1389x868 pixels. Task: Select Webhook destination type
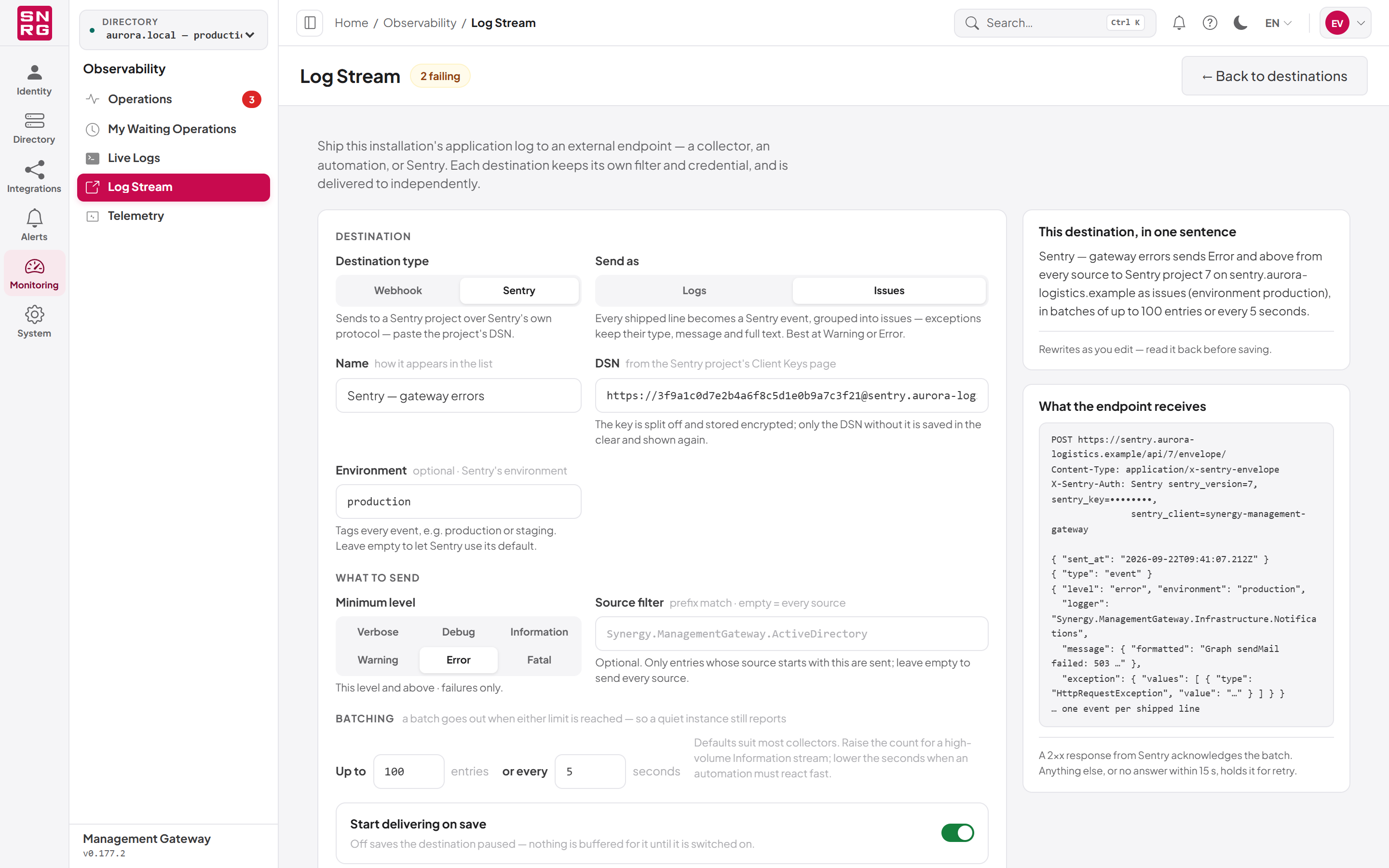pyautogui.click(x=398, y=290)
